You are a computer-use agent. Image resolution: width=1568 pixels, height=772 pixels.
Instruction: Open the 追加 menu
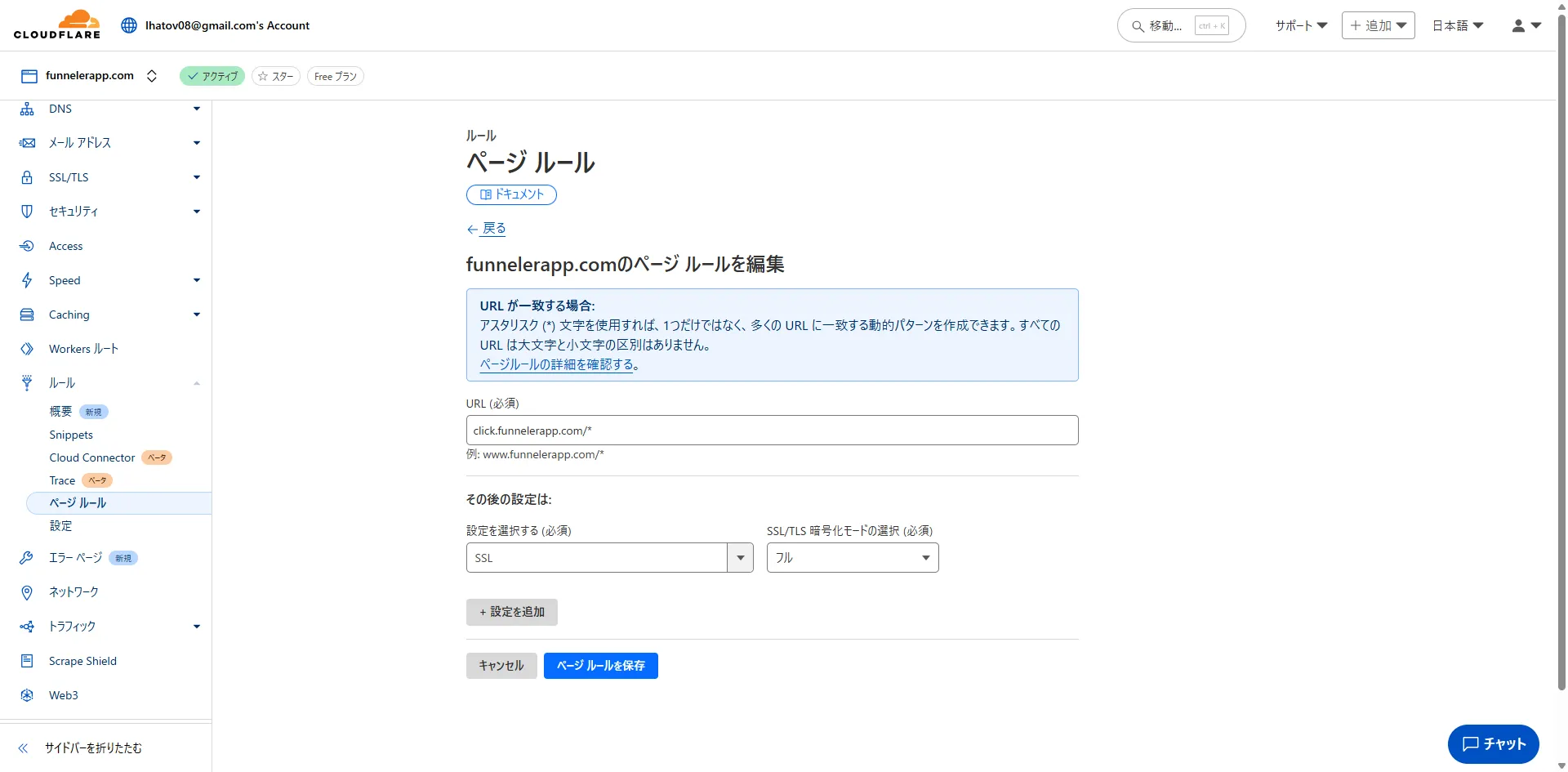coord(1379,25)
